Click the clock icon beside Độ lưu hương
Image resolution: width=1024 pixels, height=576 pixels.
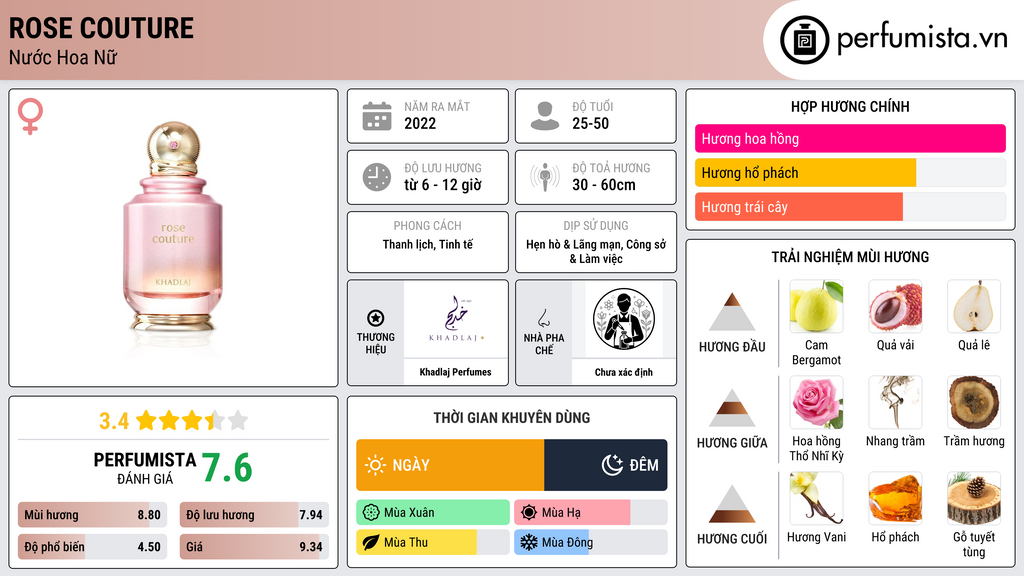[x=377, y=177]
